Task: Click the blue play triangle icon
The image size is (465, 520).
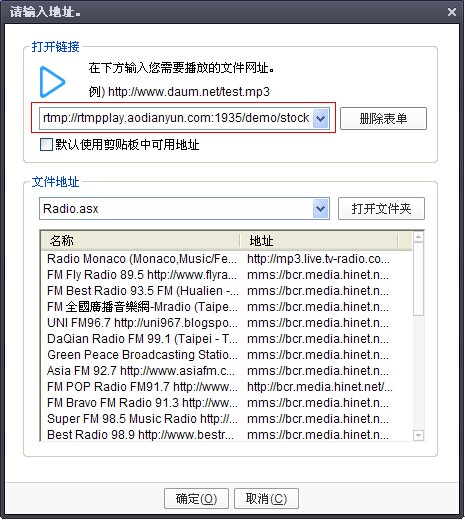Action: click(x=52, y=82)
